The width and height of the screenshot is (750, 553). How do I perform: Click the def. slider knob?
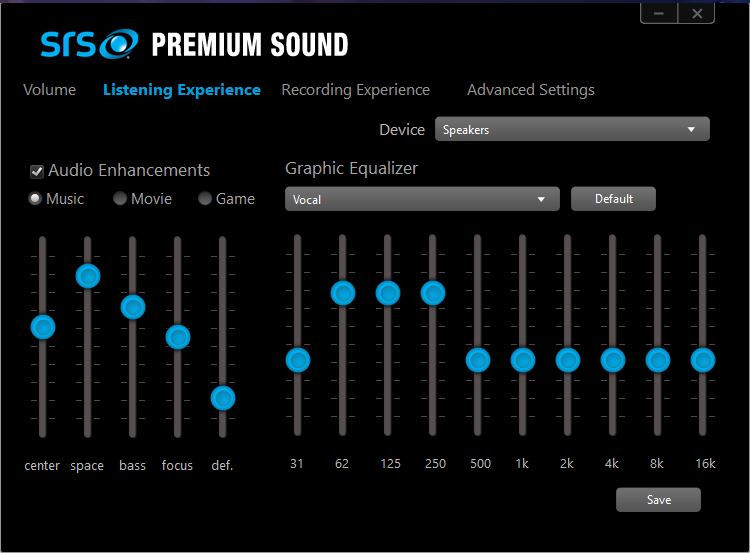pyautogui.click(x=223, y=398)
